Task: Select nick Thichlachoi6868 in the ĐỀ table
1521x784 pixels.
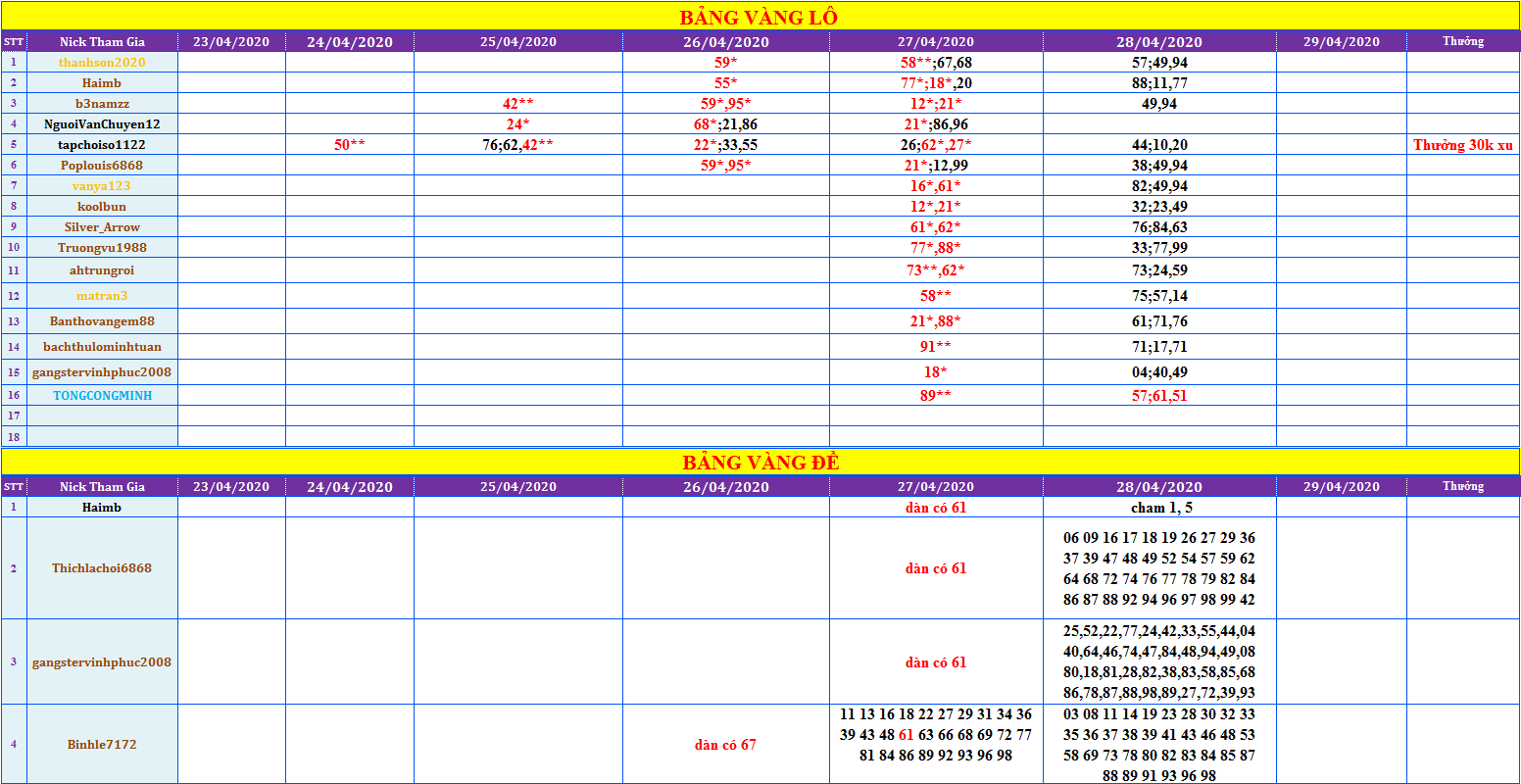Action: [102, 568]
